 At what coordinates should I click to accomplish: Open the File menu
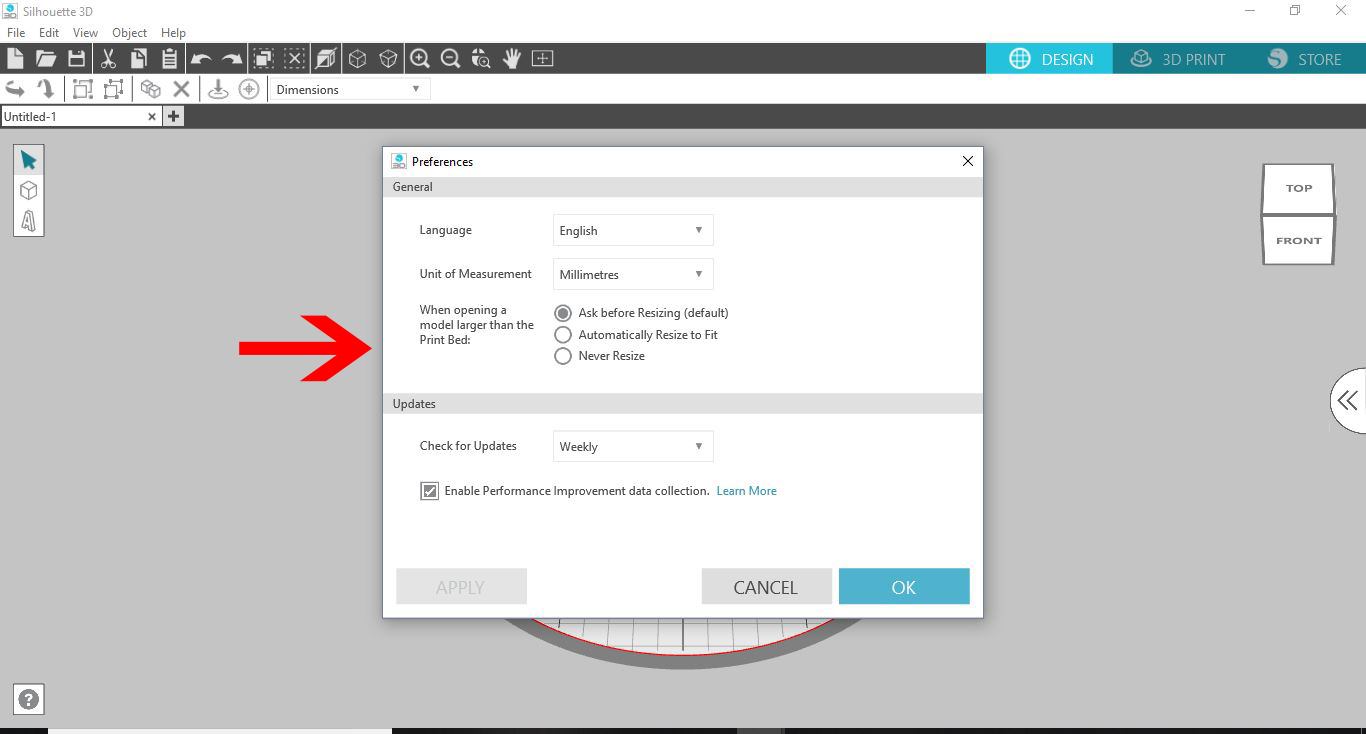pyautogui.click(x=16, y=33)
